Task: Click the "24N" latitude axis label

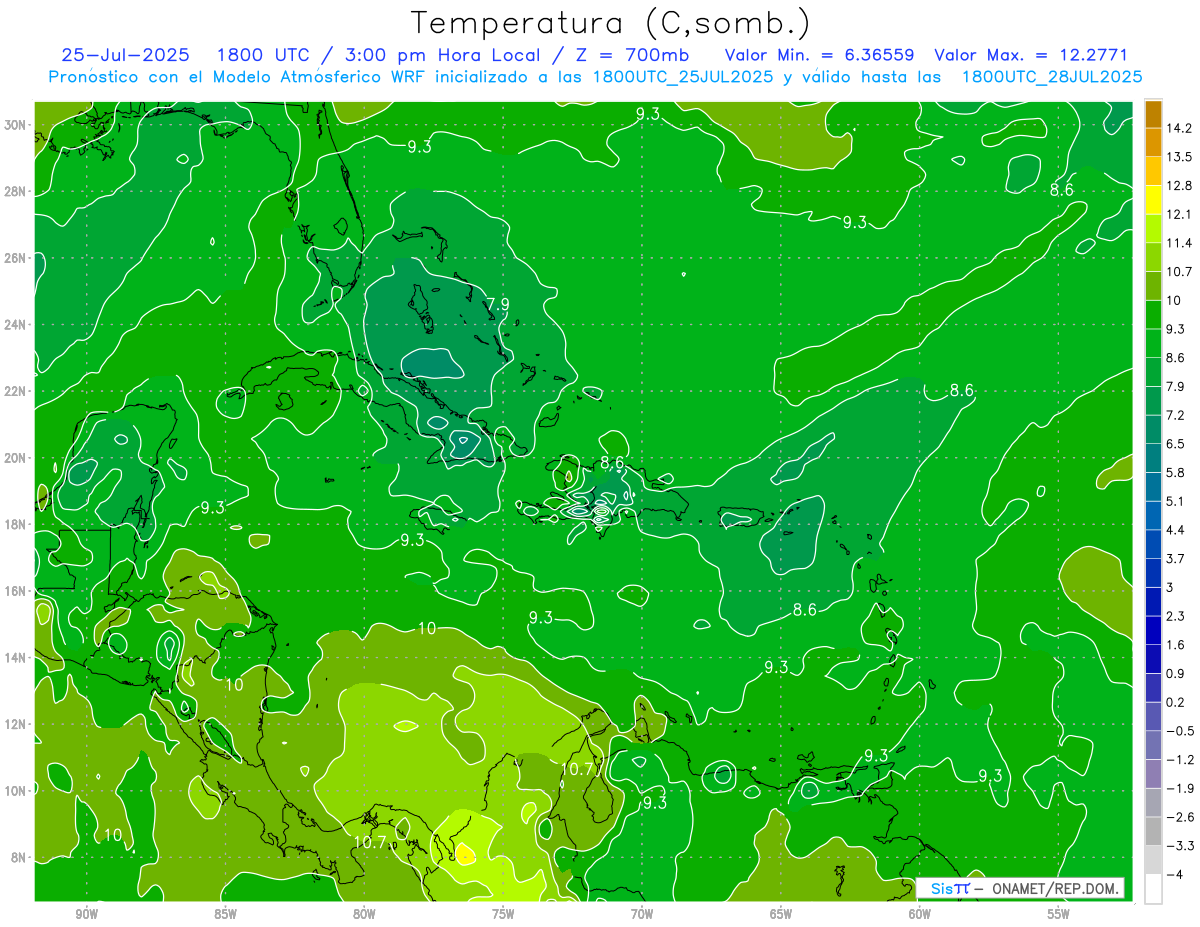Action: pyautogui.click(x=17, y=324)
